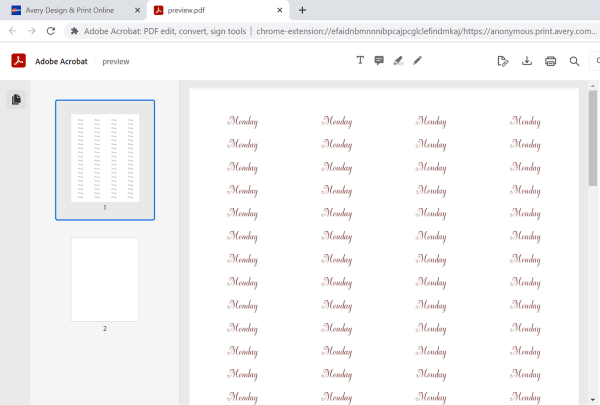Click the Adobe Acrobat logo
The image size is (600, 405).
[x=18, y=61]
